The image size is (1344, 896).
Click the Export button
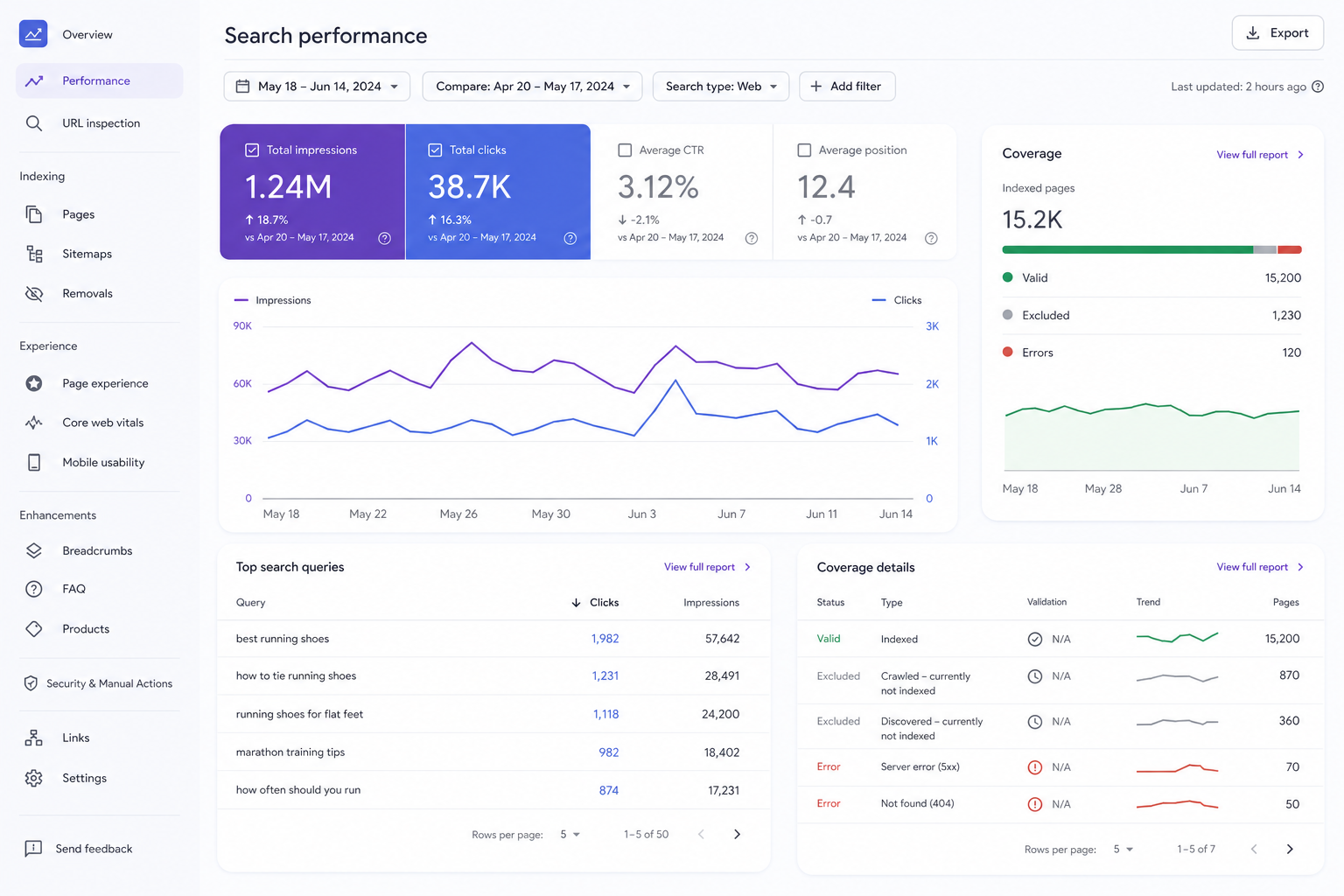(1277, 33)
